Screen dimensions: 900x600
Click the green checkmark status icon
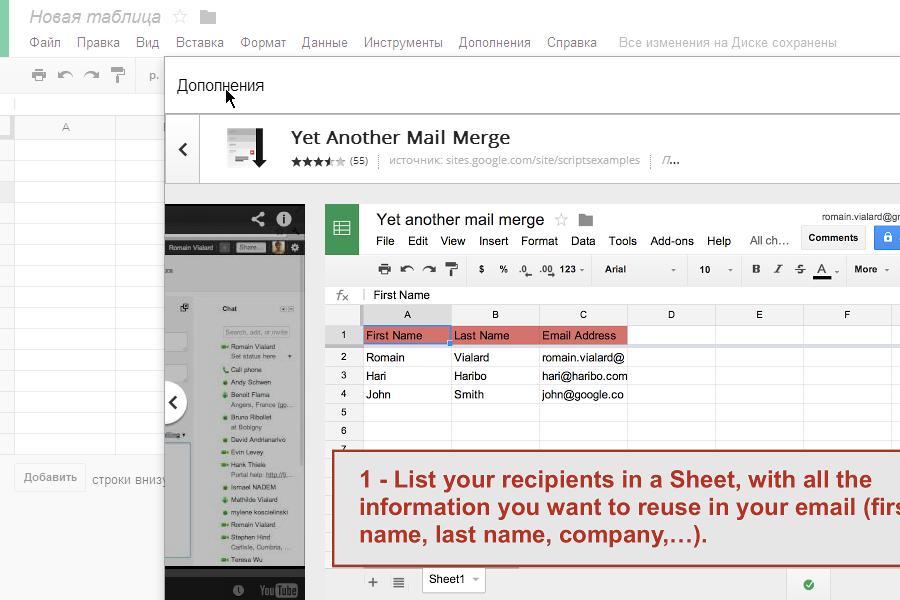[x=809, y=584]
